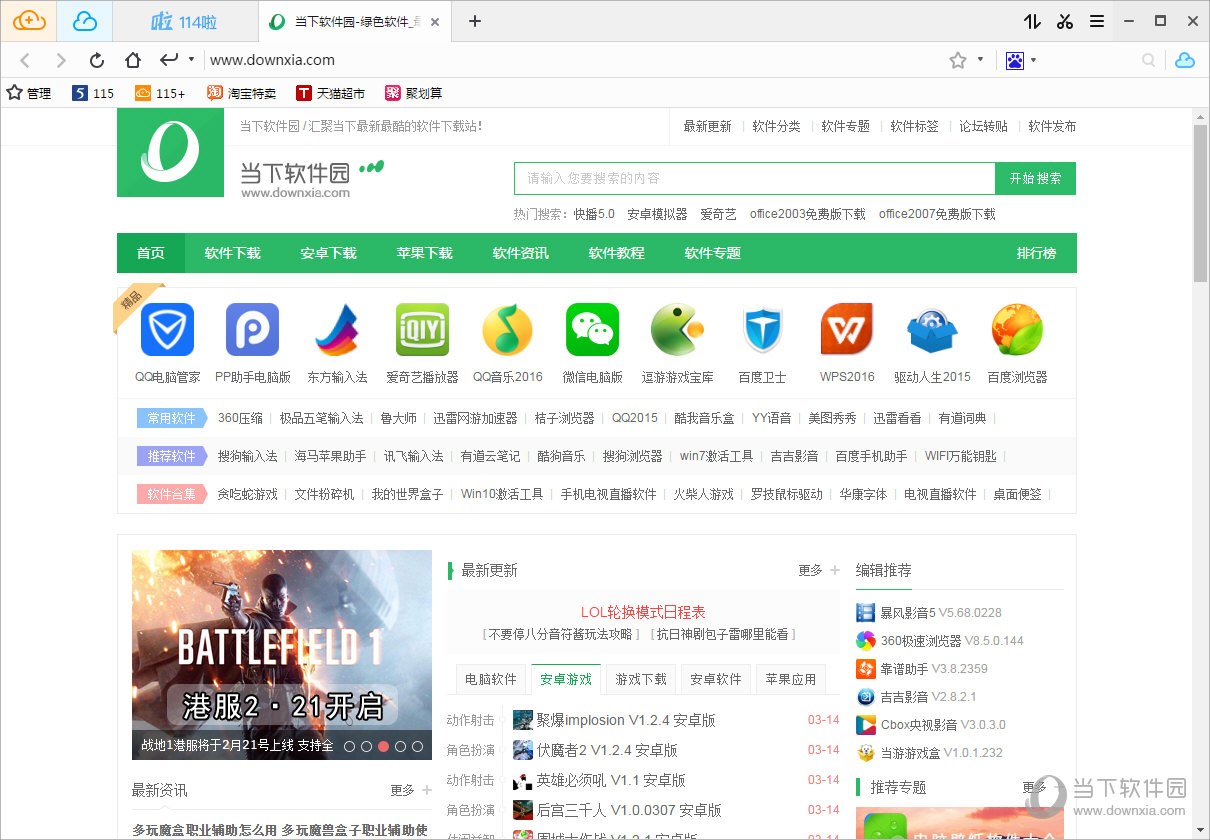
Task: Open LOL轮换模式日程表 headline
Action: click(x=643, y=612)
